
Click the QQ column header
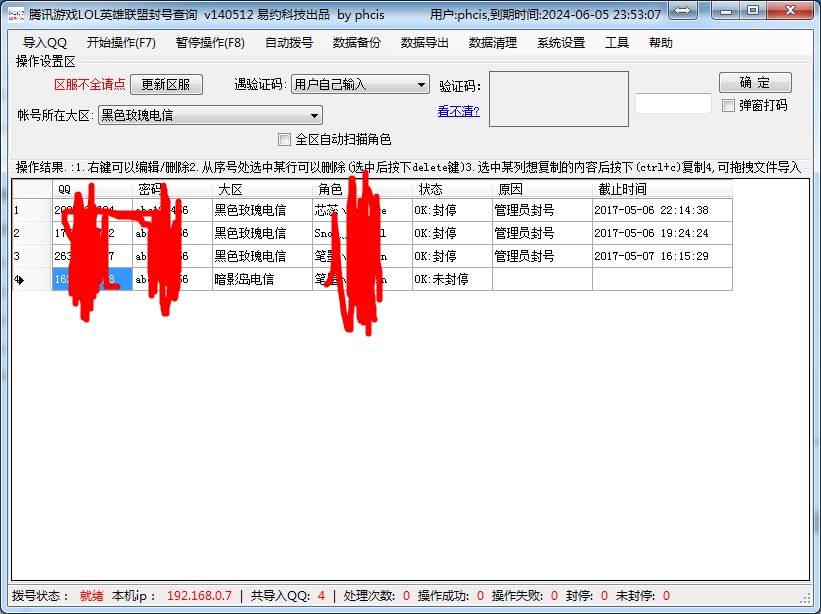point(92,189)
